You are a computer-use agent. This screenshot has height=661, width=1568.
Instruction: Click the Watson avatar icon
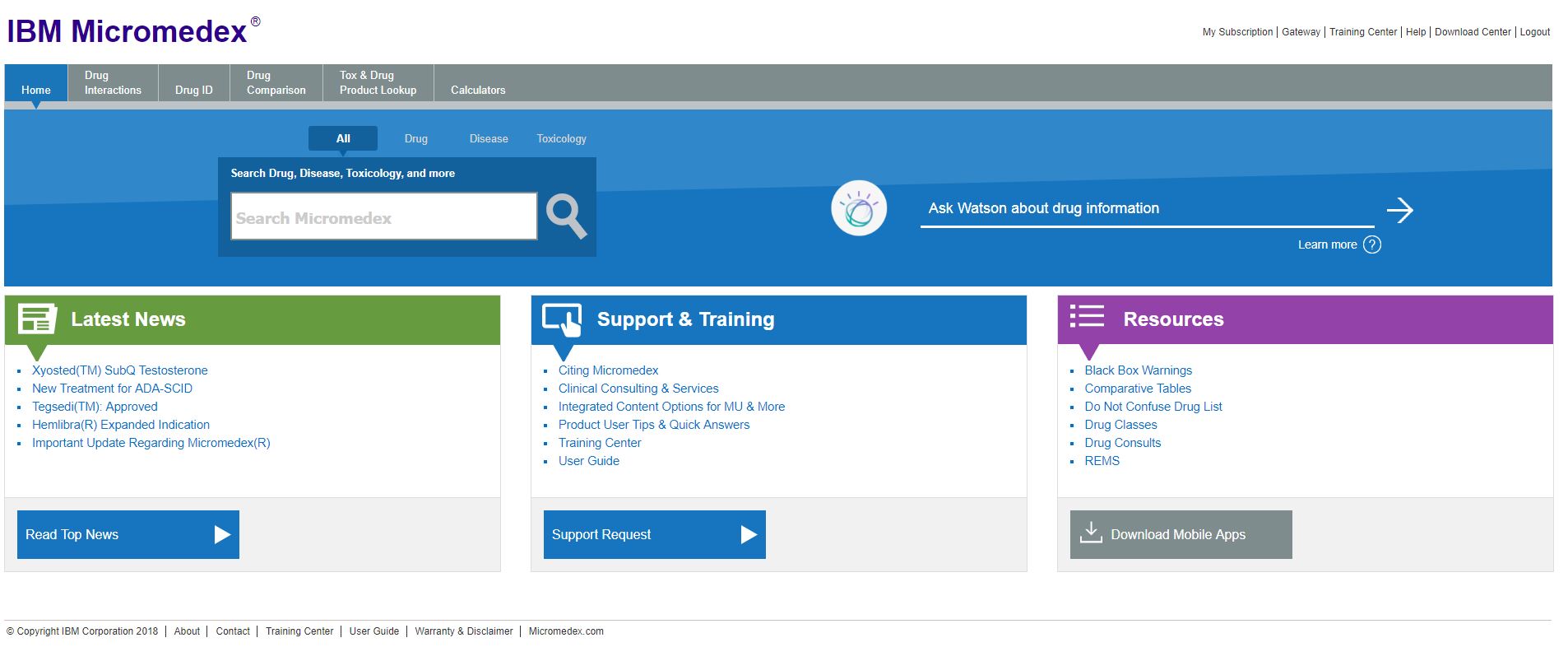tap(859, 208)
